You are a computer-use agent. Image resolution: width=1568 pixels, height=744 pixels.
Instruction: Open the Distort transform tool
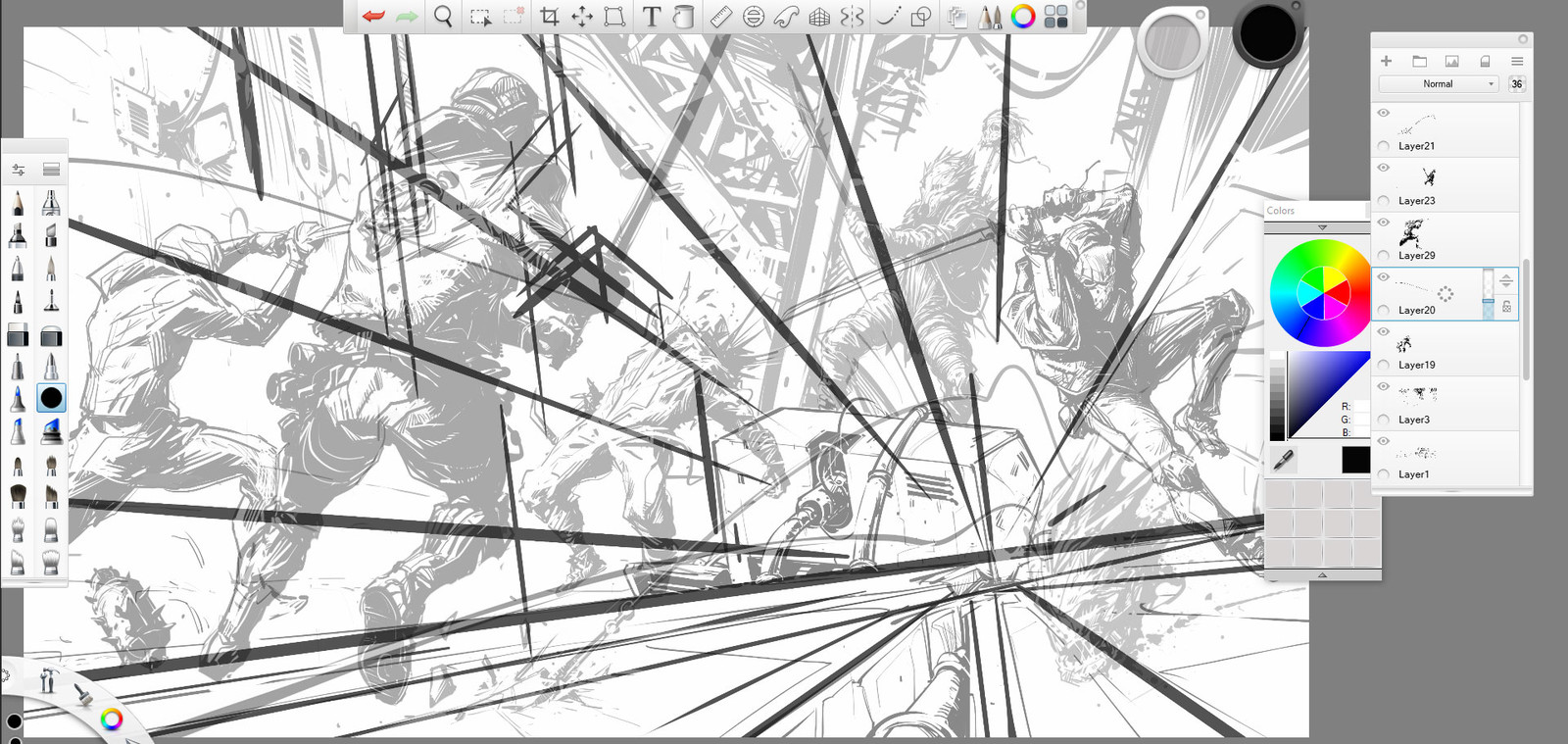point(614,17)
